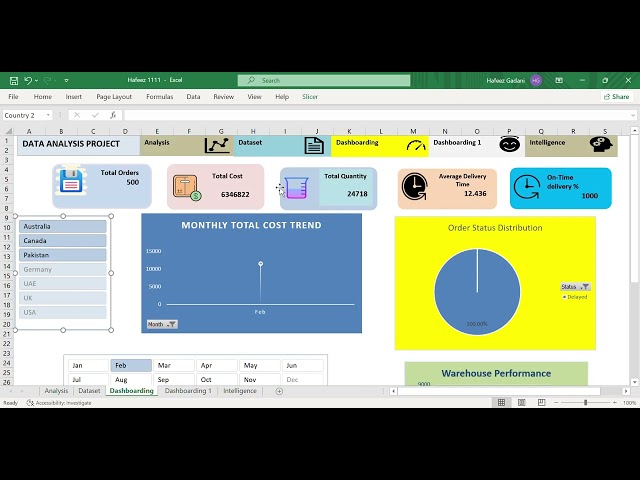Click the Dataset navigation button
The width and height of the screenshot is (640, 480).
pos(282,146)
